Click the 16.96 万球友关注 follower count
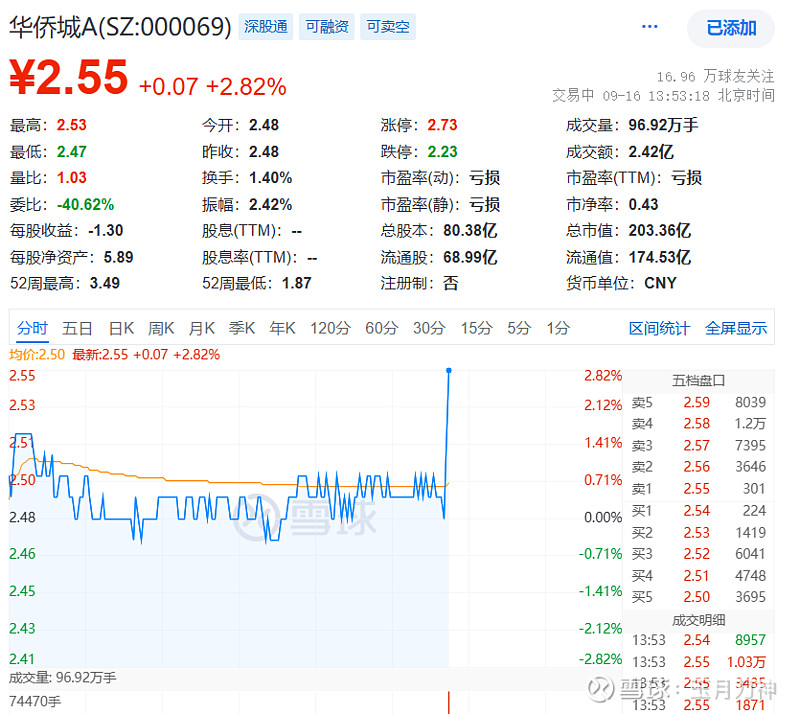 click(715, 77)
